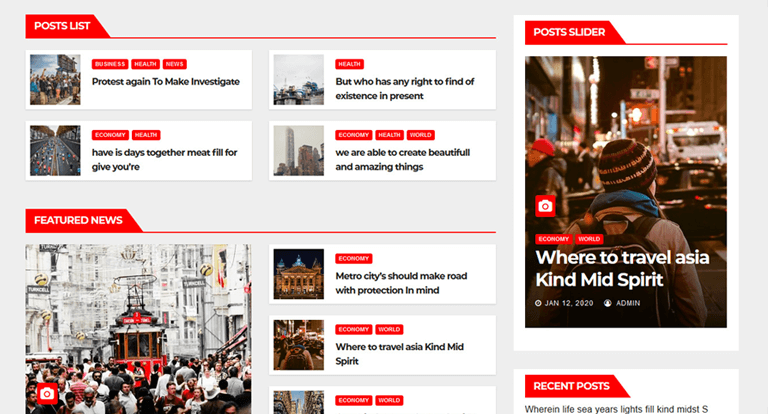Open 'But who has any right' article
The width and height of the screenshot is (768, 414).
405,89
